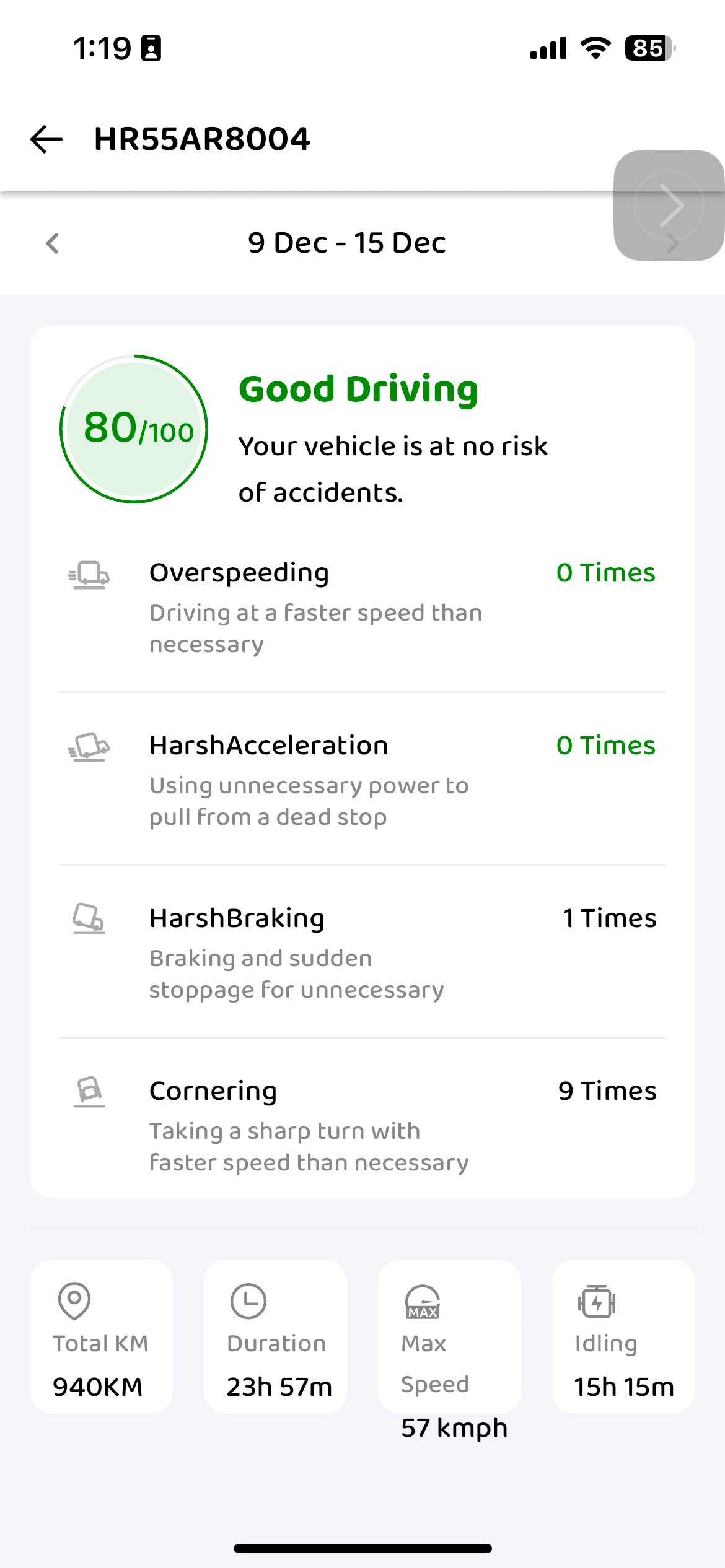Tap the HarshBraking truck icon
The image size is (725, 1568).
[x=89, y=919]
